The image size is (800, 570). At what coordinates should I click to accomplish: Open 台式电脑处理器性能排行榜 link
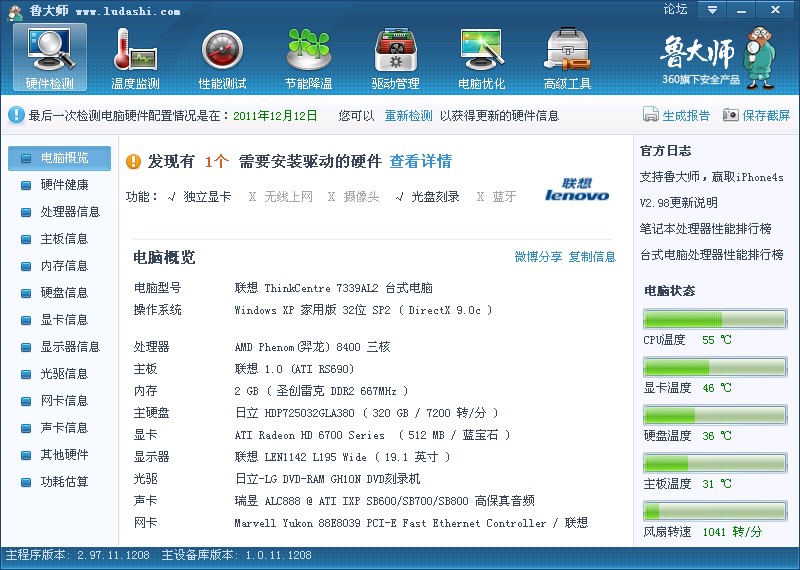(712, 255)
